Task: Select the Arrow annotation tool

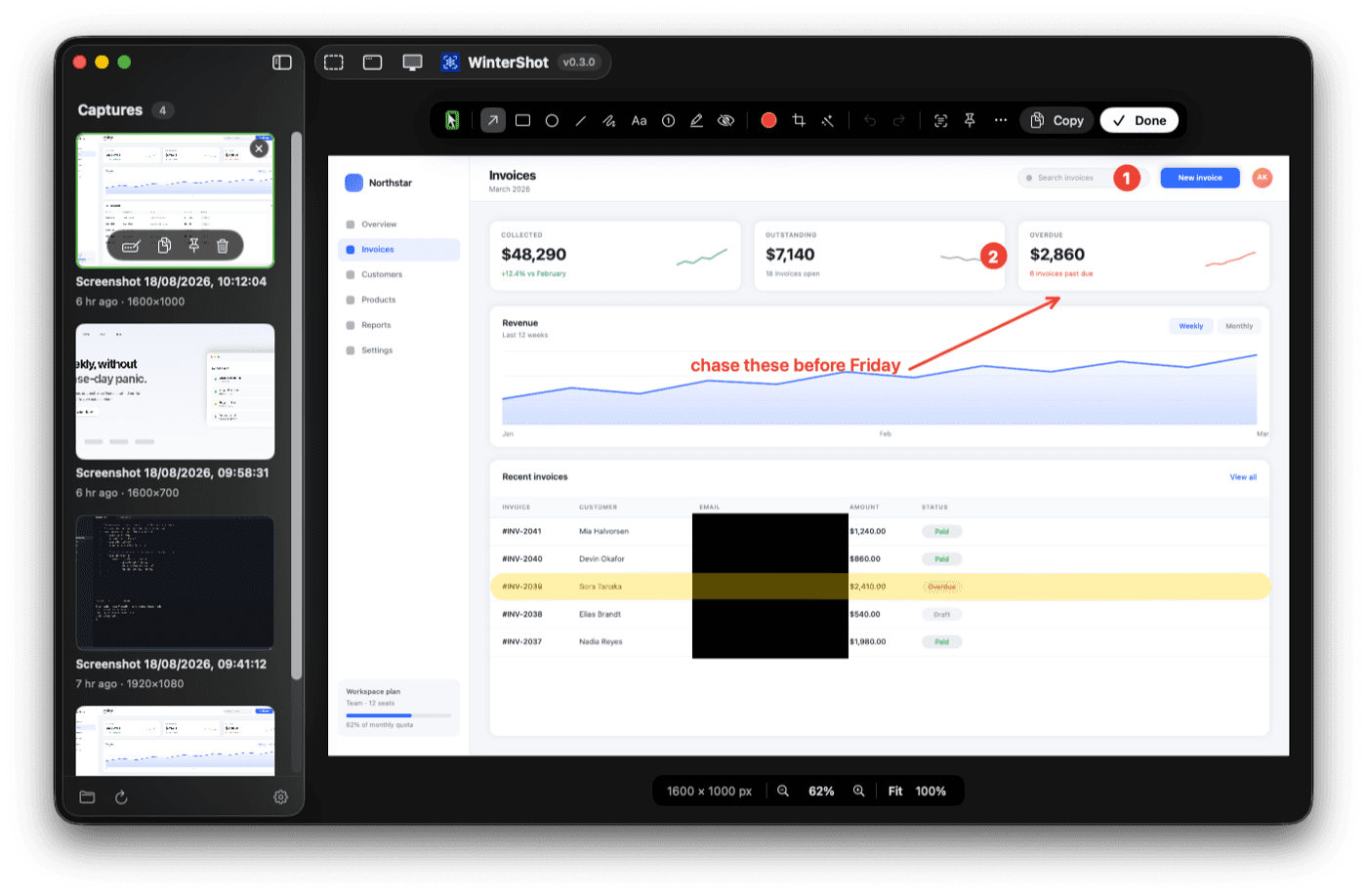Action: tap(493, 120)
